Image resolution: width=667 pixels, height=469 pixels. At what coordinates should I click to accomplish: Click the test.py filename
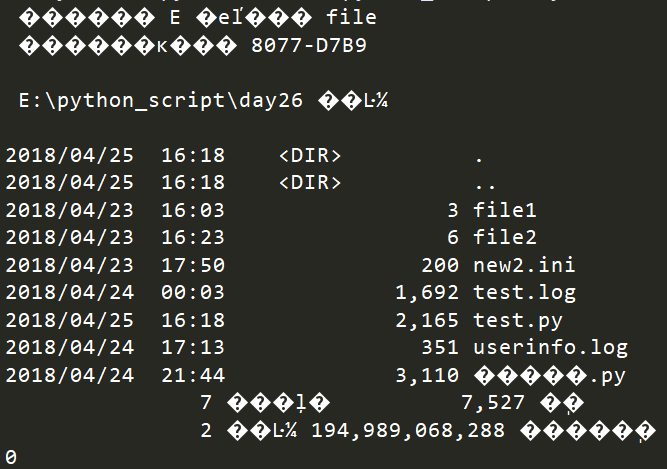point(518,320)
